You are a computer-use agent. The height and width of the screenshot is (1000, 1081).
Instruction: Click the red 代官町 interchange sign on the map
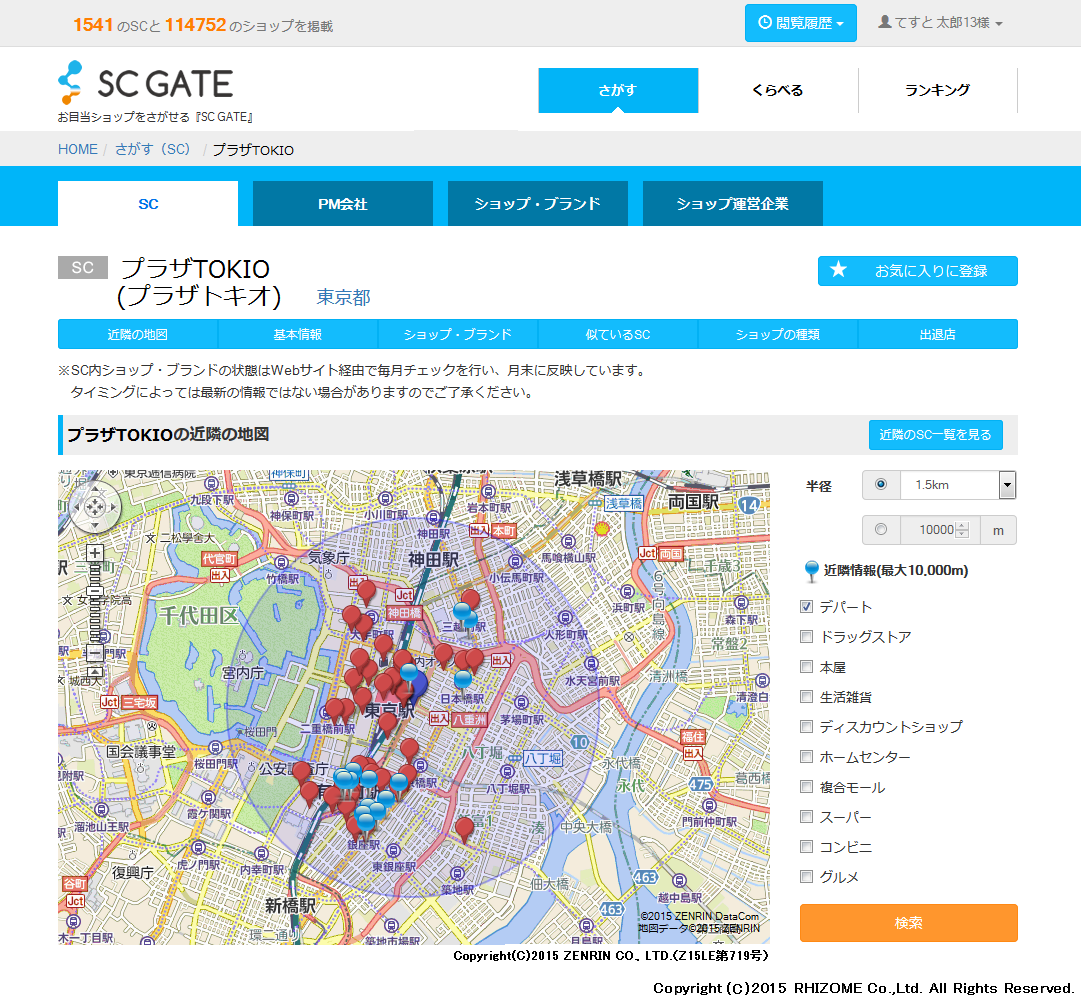point(219,559)
